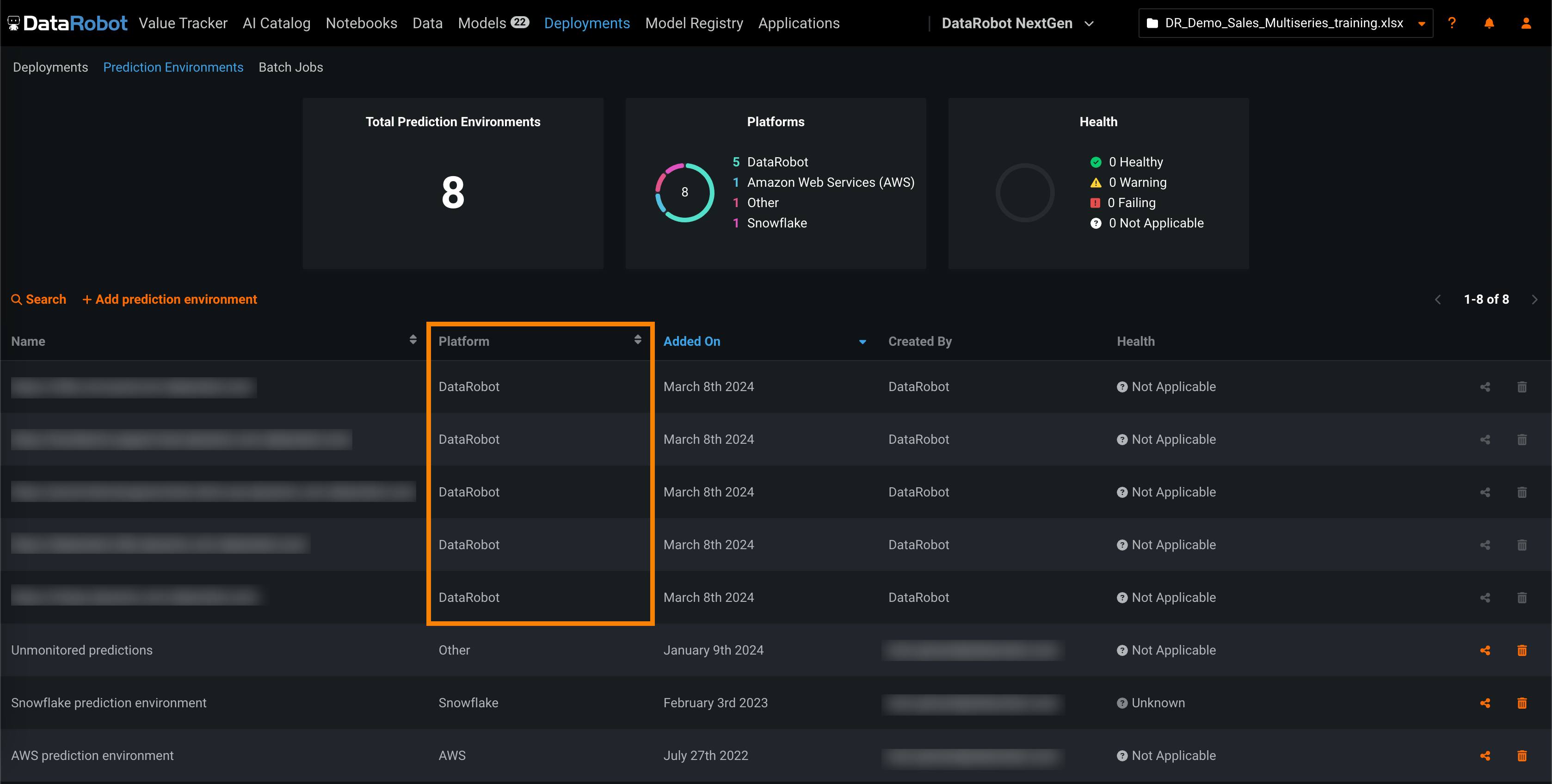Toggle Platform column sort arrows
Screen dimensions: 1552x784
pyautogui.click(x=637, y=340)
